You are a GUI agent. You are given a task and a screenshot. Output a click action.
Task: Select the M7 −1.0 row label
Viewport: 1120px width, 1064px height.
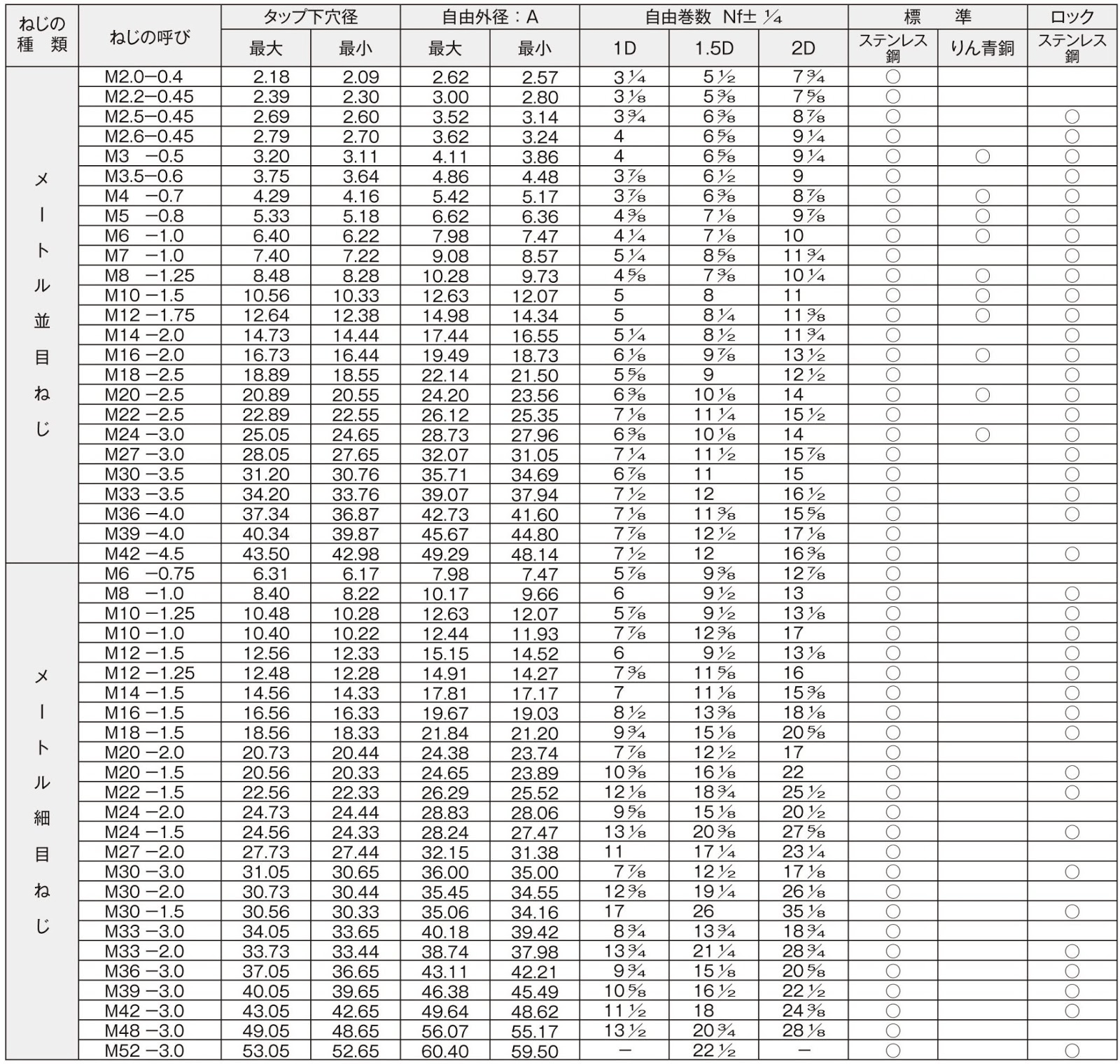tap(143, 256)
